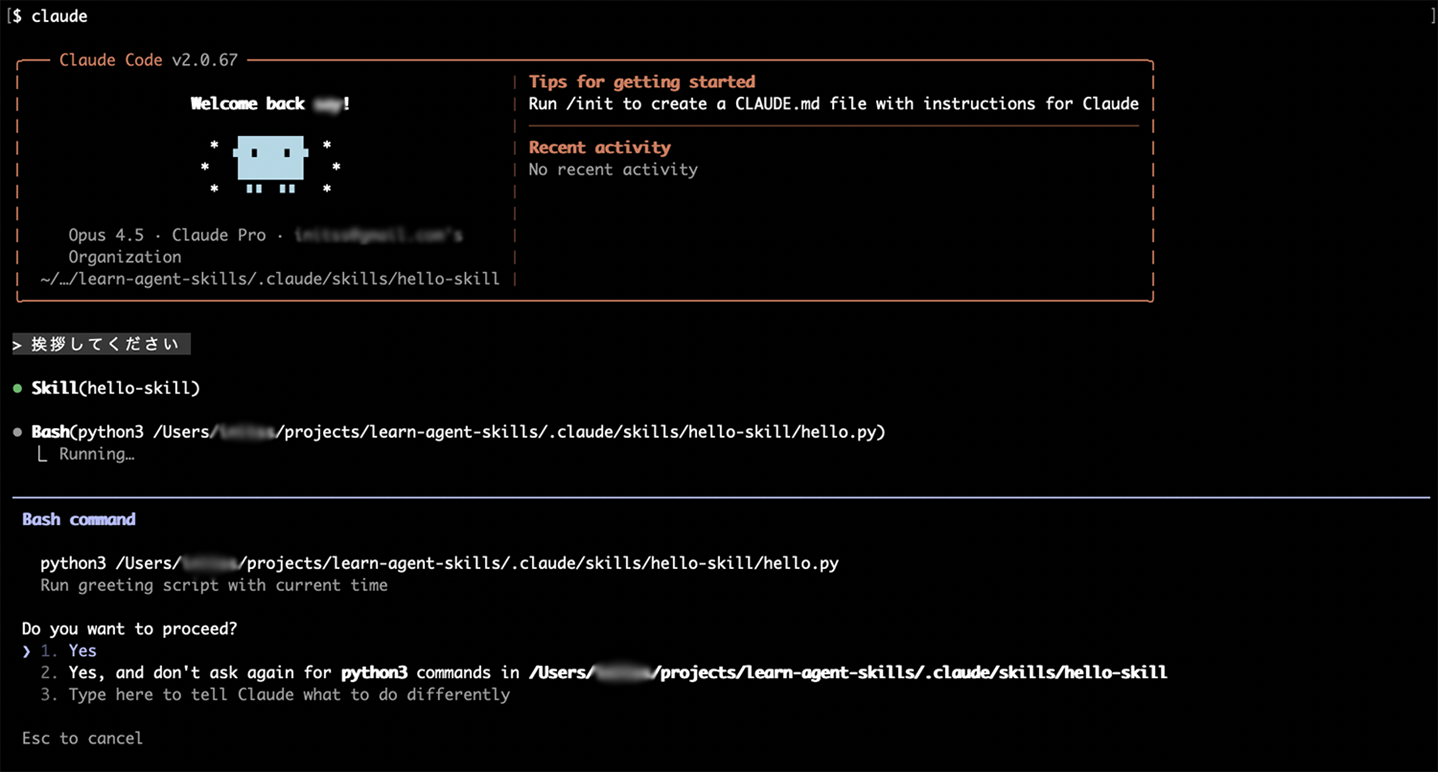This screenshot has width=1438, height=772.
Task: Click the Claude Code v2.0.67 header label
Action: tap(148, 60)
